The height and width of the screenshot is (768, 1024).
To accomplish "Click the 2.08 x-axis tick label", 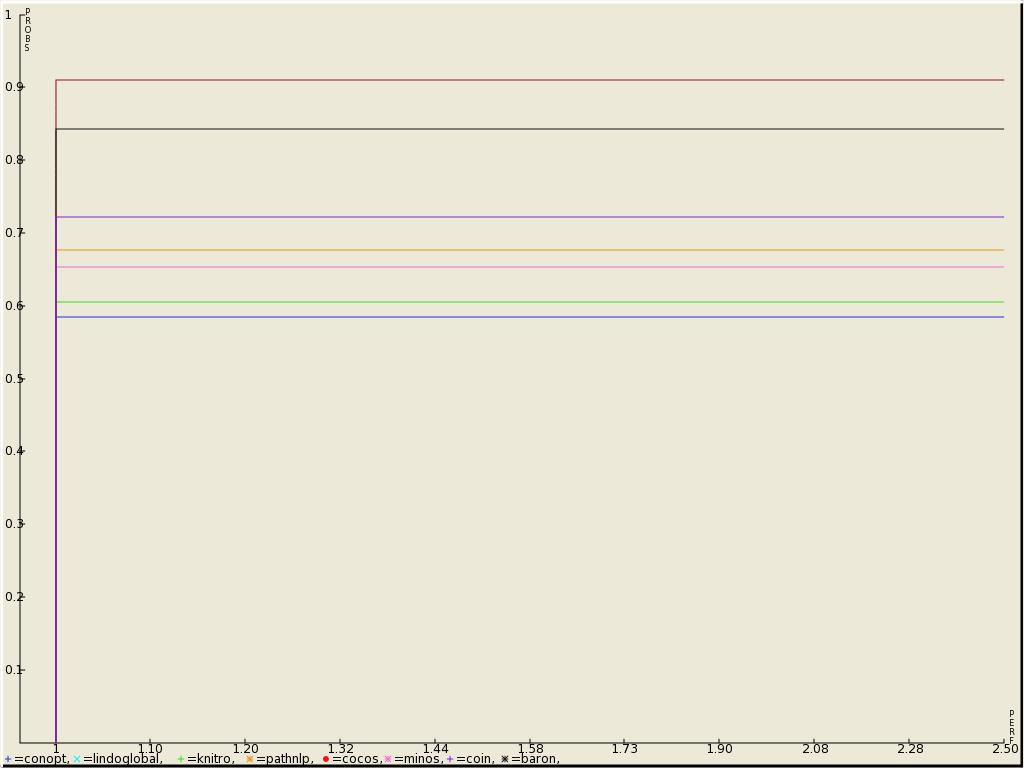I will (x=815, y=748).
